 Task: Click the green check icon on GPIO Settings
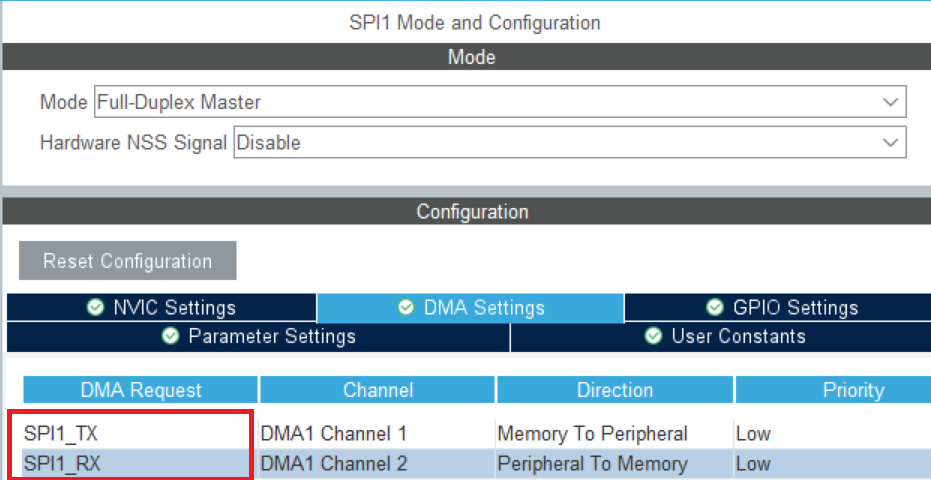[715, 308]
